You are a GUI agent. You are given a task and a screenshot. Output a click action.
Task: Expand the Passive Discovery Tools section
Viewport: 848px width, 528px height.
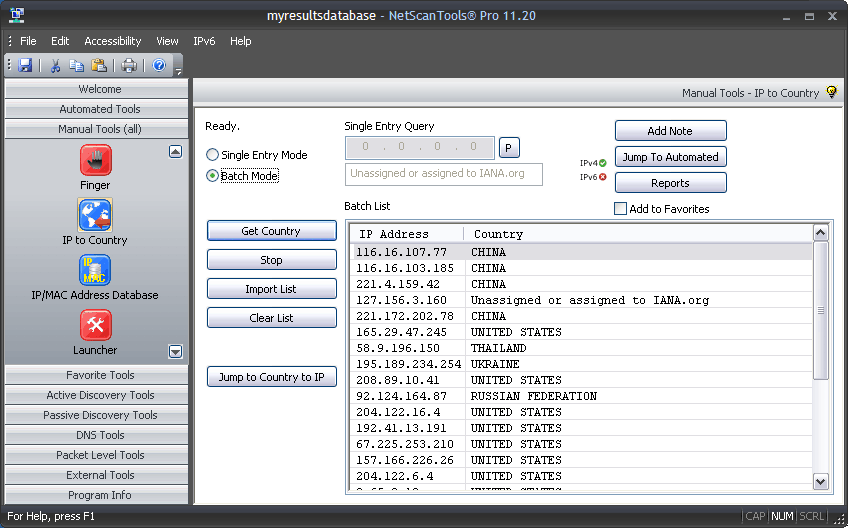tap(96, 415)
